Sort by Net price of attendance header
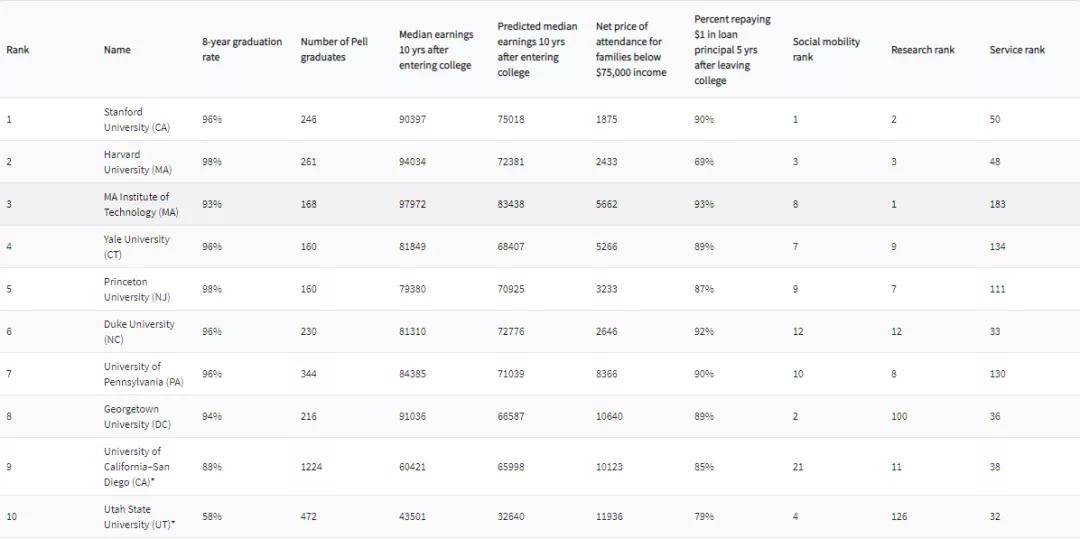The width and height of the screenshot is (1080, 539). 631,50
